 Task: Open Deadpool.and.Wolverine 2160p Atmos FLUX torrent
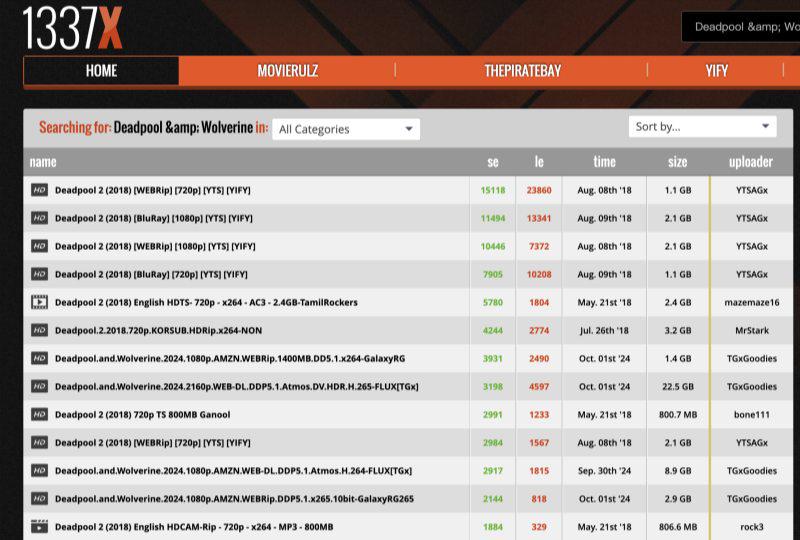(x=236, y=386)
